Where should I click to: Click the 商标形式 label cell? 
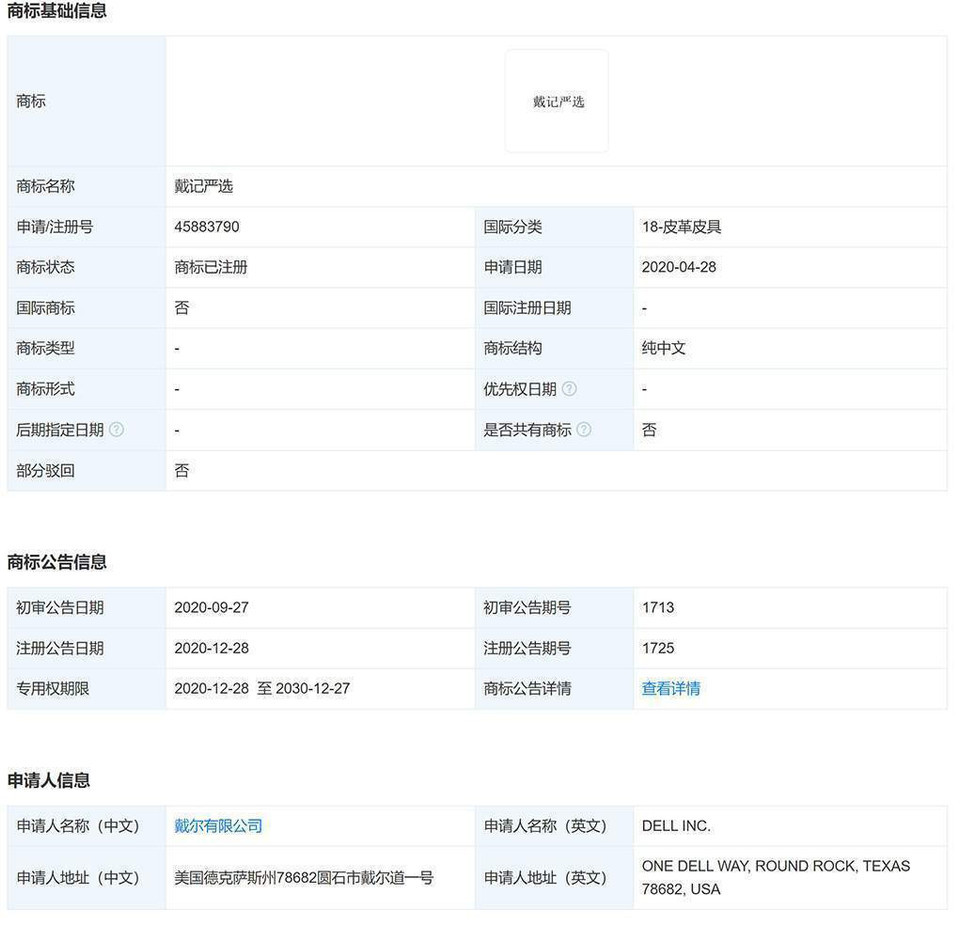coord(86,389)
